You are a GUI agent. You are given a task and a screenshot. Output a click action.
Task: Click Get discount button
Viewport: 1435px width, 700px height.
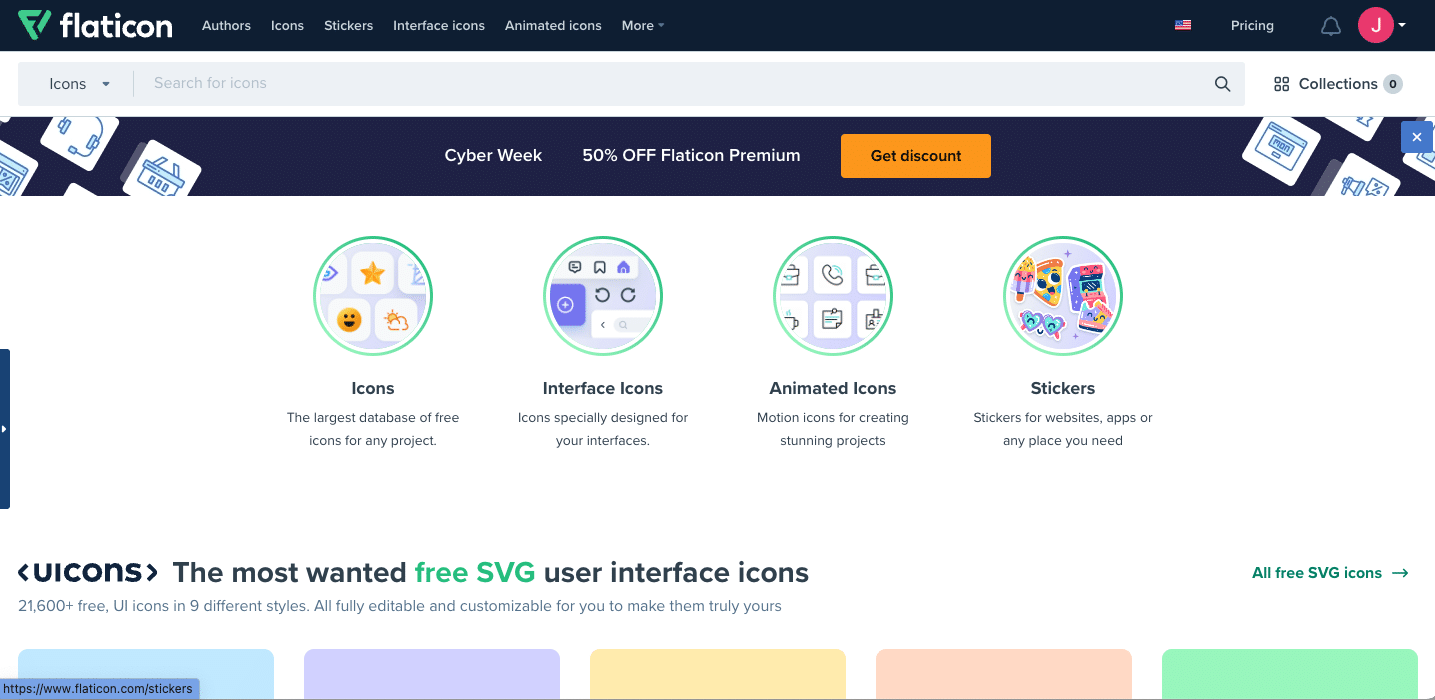(x=916, y=156)
